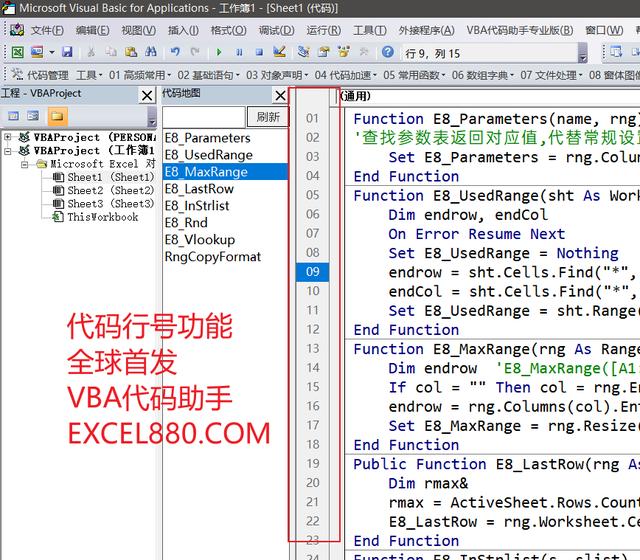Open the Properties Window icon
The width and height of the screenshot is (640, 560).
(324, 52)
